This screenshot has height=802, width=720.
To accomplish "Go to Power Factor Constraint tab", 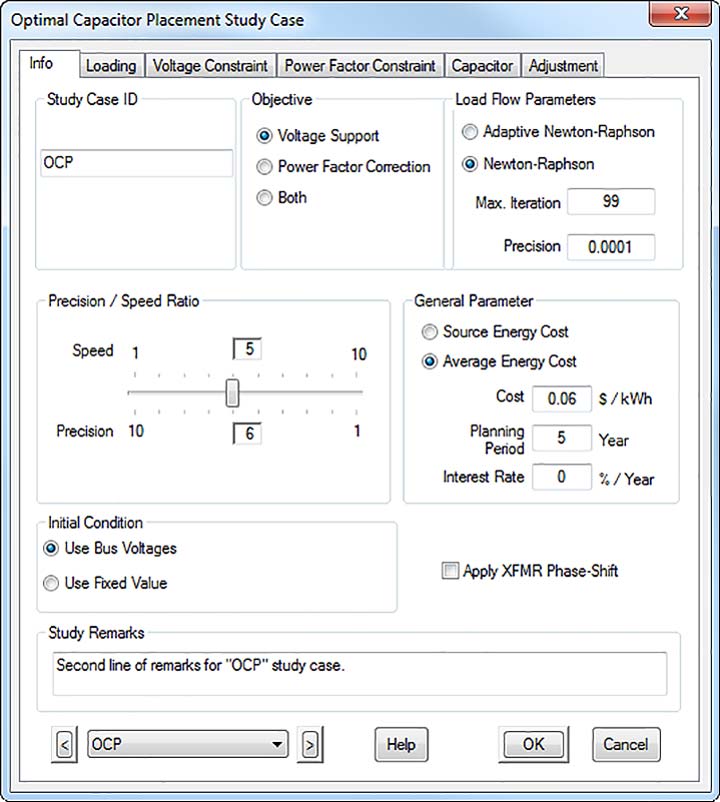I will pos(360,66).
